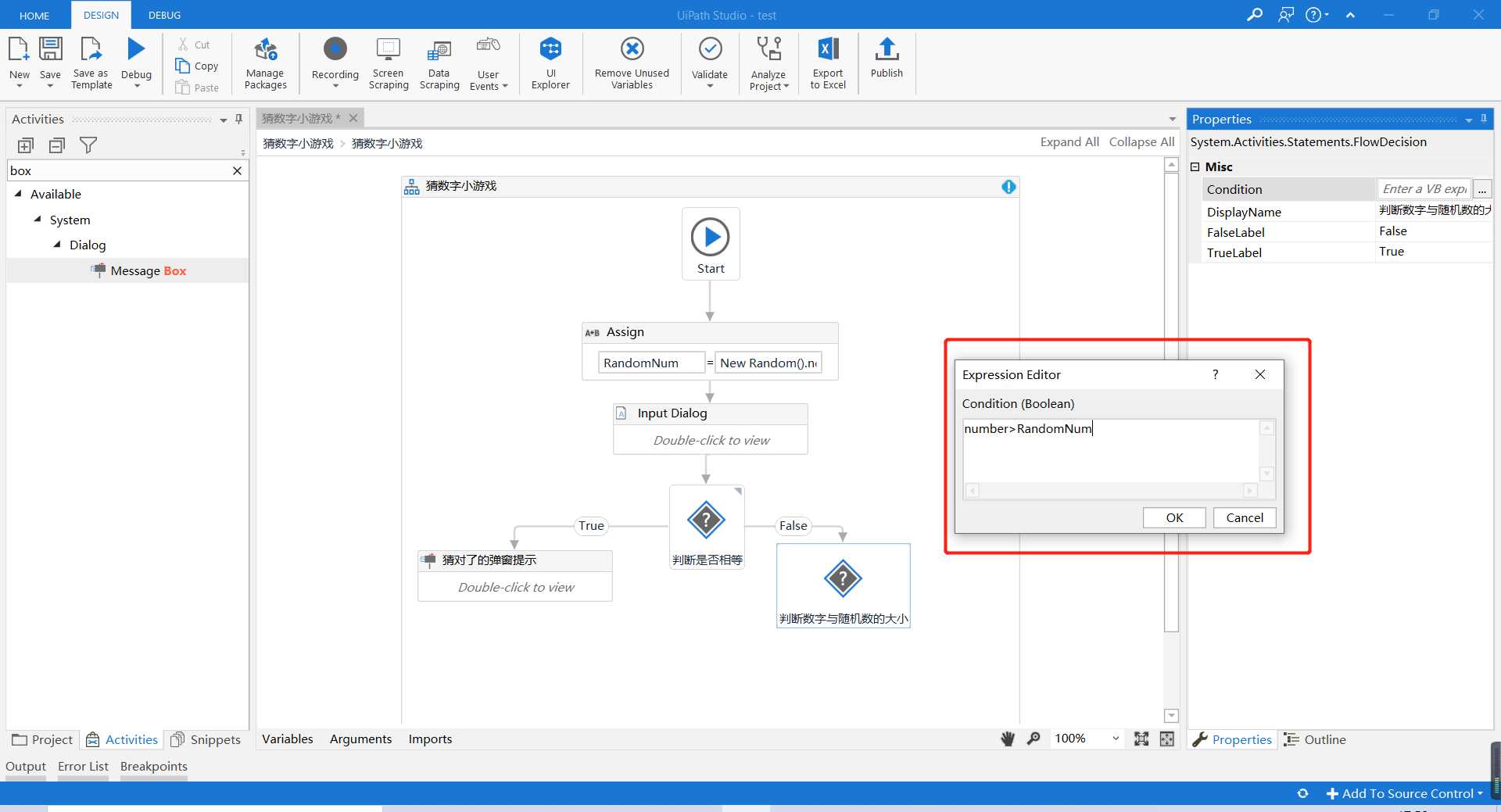Click Cancel in Expression Editor
Screen dimensions: 1501x812
click(1245, 517)
